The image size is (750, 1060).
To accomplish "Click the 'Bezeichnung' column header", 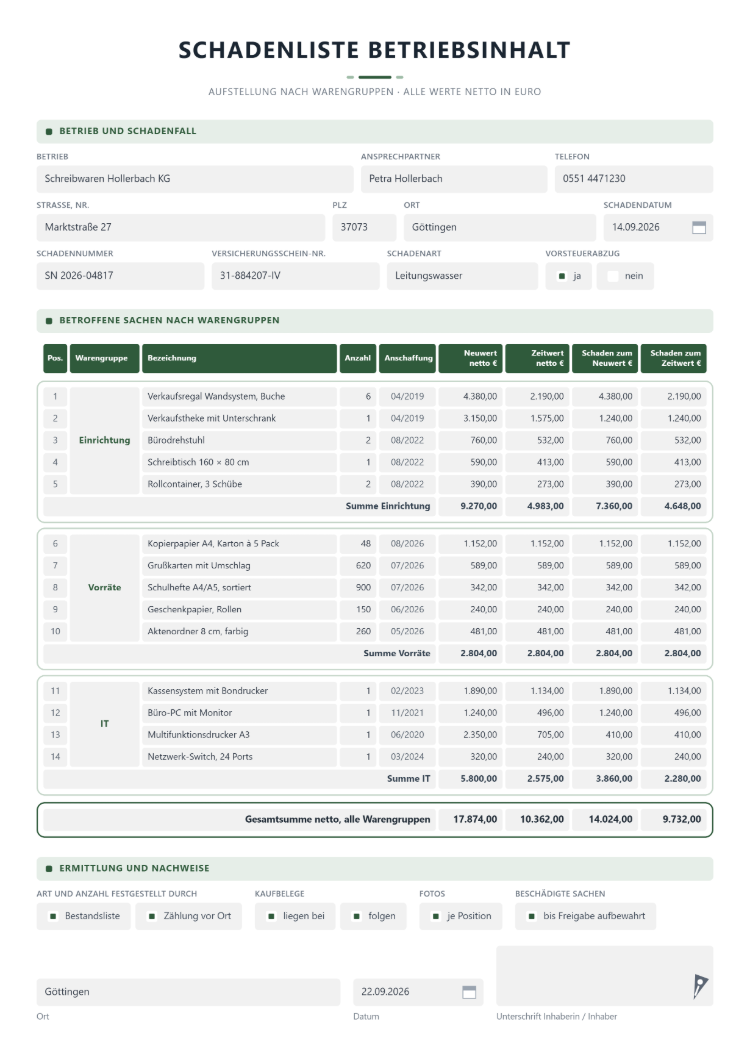I will coord(239,358).
